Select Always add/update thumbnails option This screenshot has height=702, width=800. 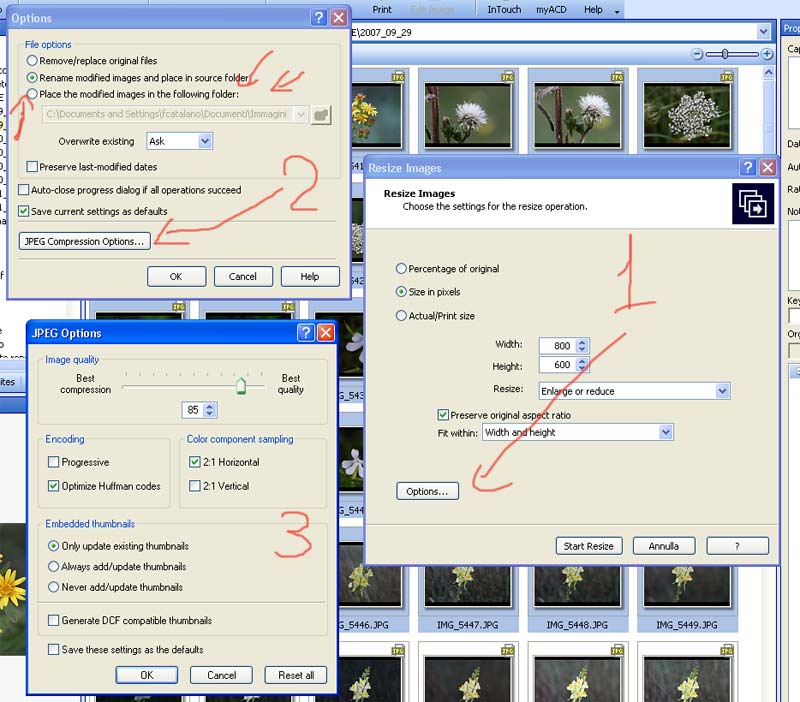[x=53, y=566]
